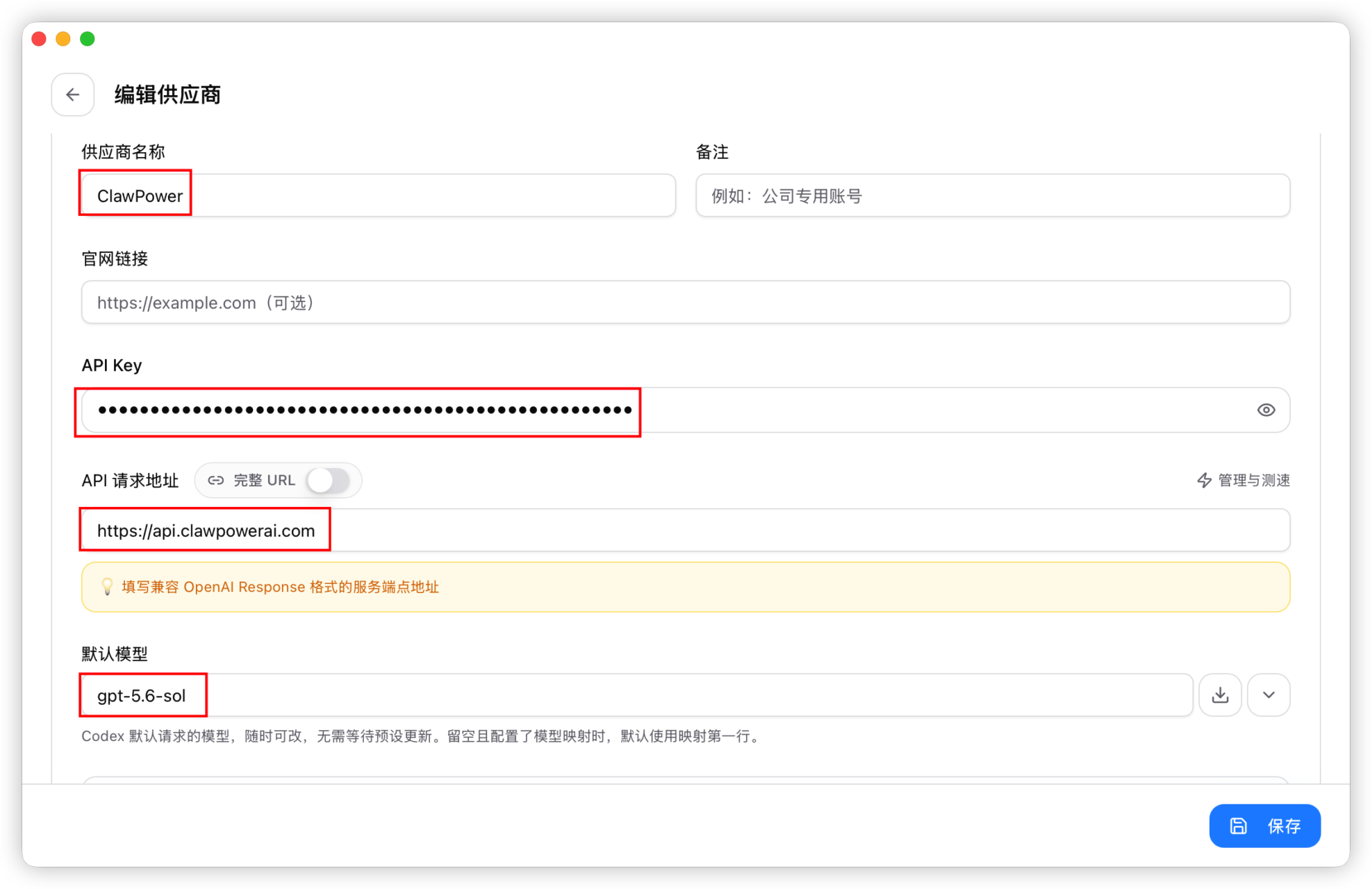Open 管理与测速 link
Viewport: 1372px width, 889px height.
click(1243, 481)
